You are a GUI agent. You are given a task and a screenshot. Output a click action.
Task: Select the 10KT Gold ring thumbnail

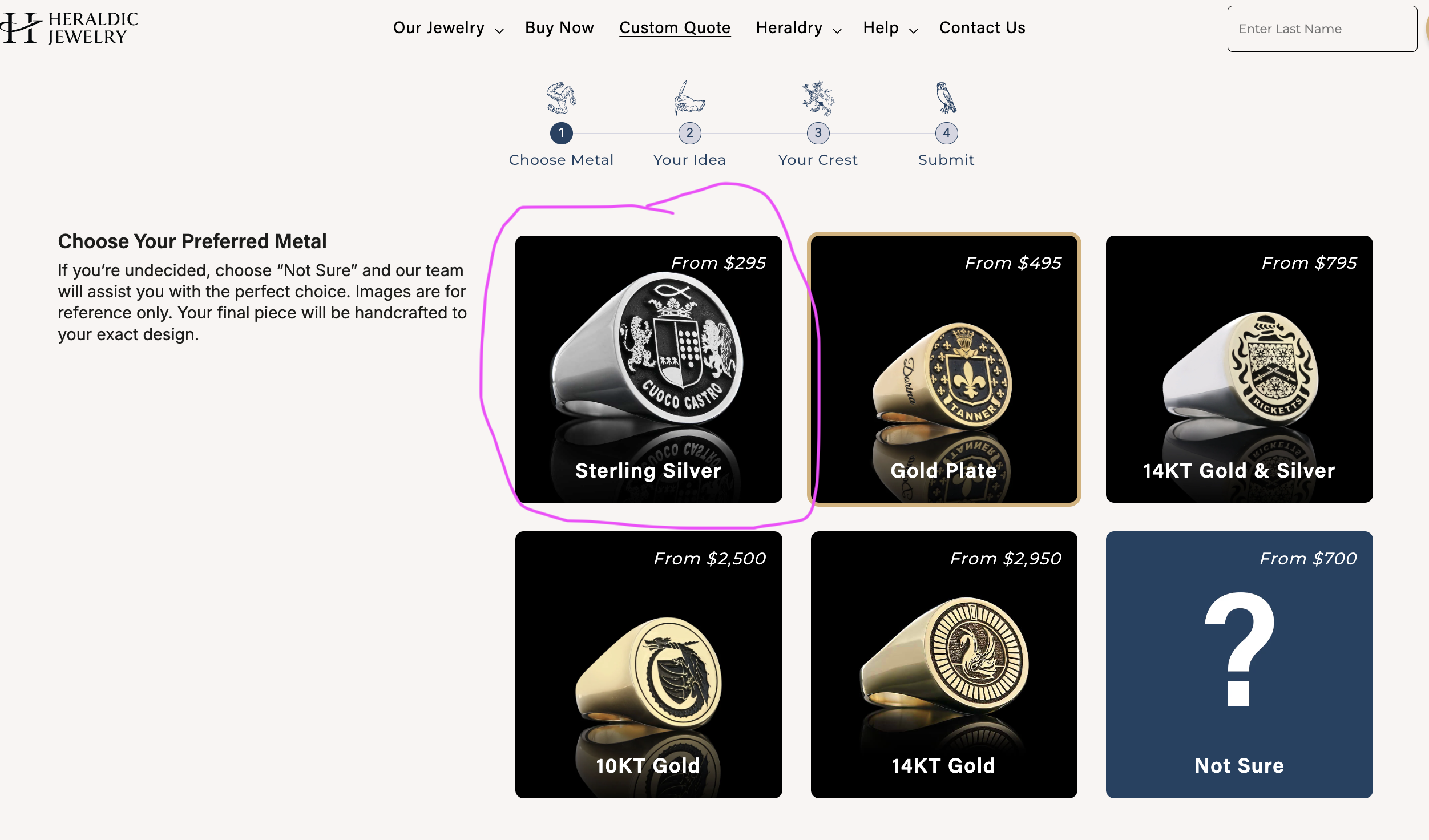click(648, 665)
